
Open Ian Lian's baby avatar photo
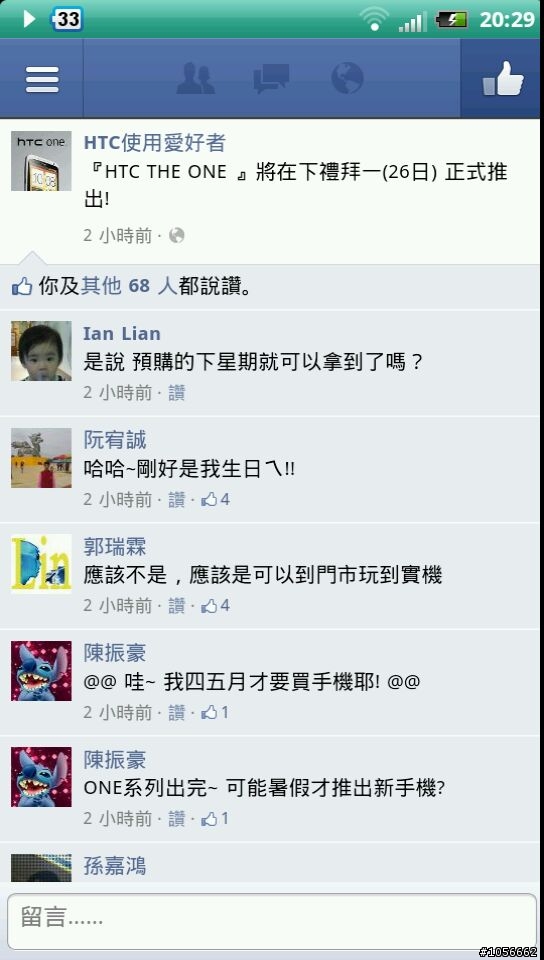[41, 351]
